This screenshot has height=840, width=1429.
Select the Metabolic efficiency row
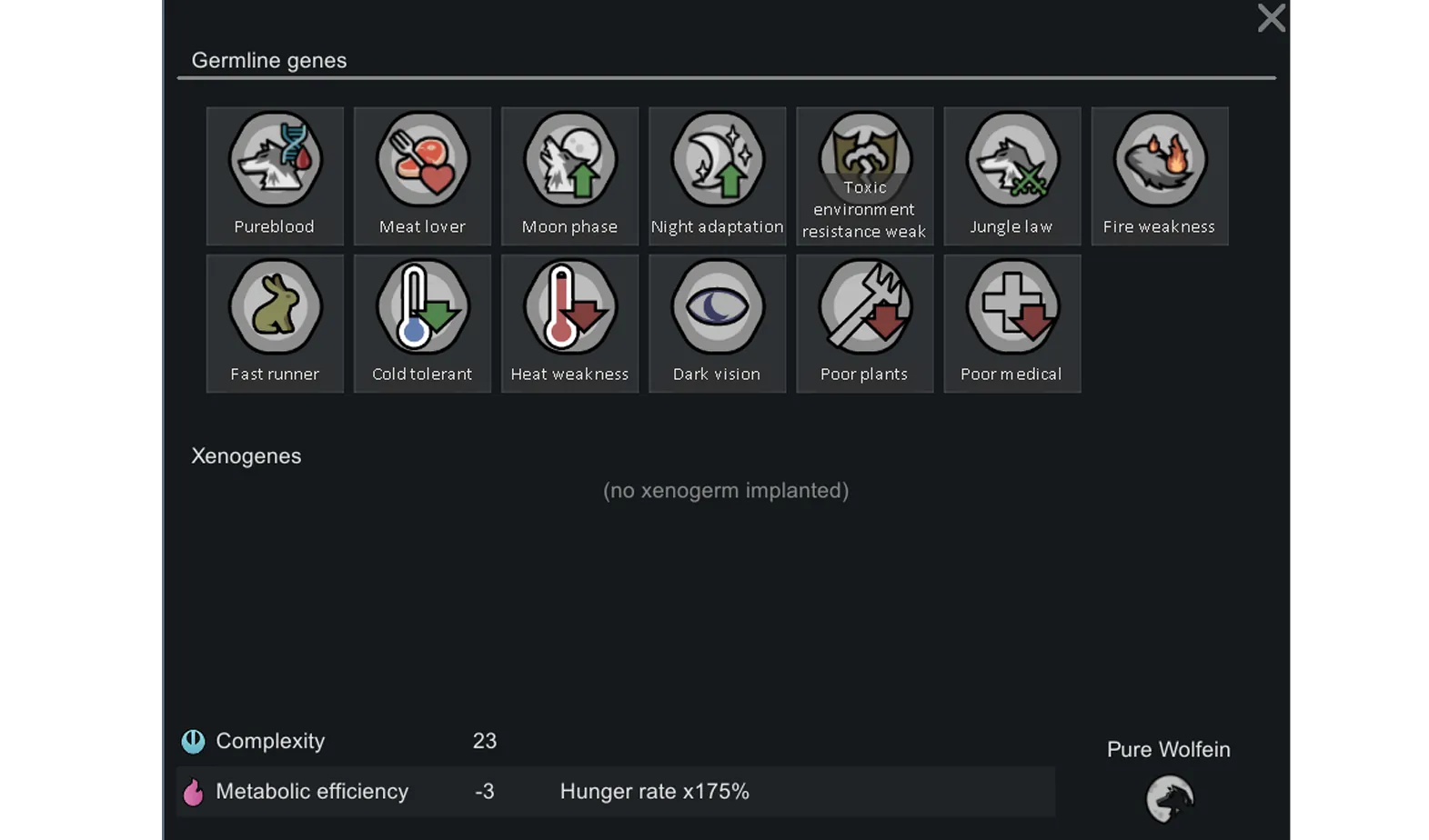tap(615, 792)
